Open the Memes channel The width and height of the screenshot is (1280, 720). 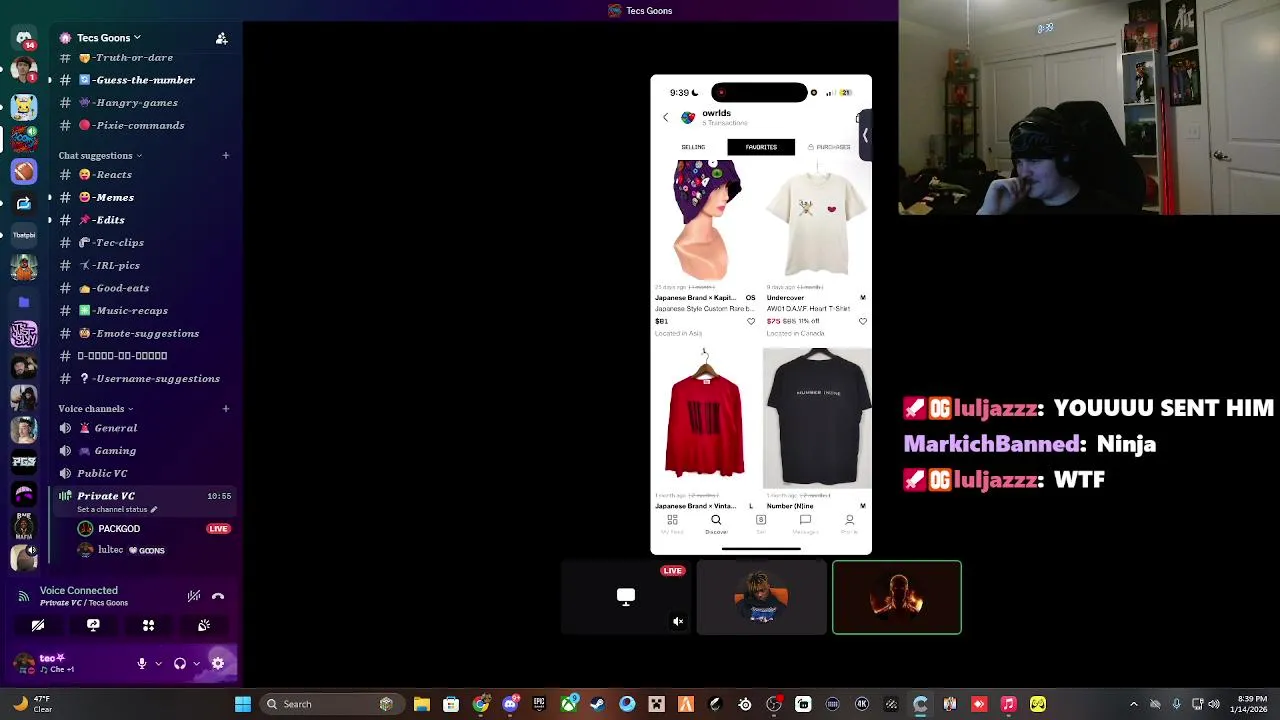click(145, 197)
